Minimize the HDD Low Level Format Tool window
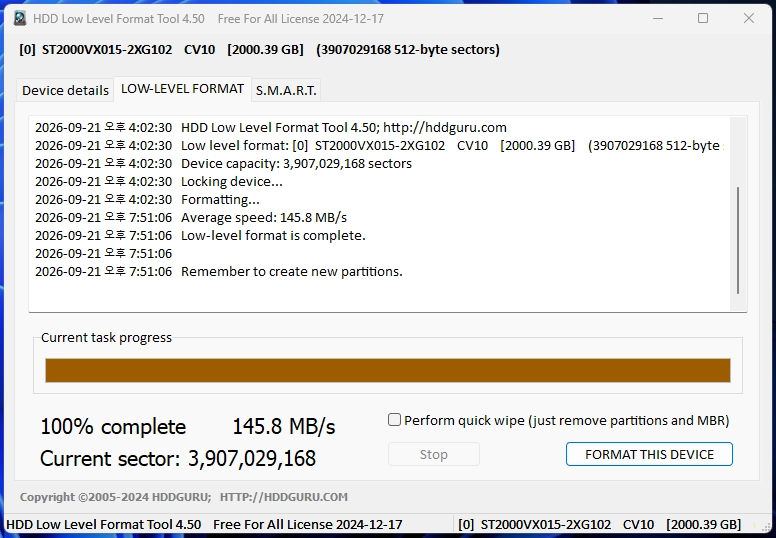The height and width of the screenshot is (538, 776). coord(658,19)
